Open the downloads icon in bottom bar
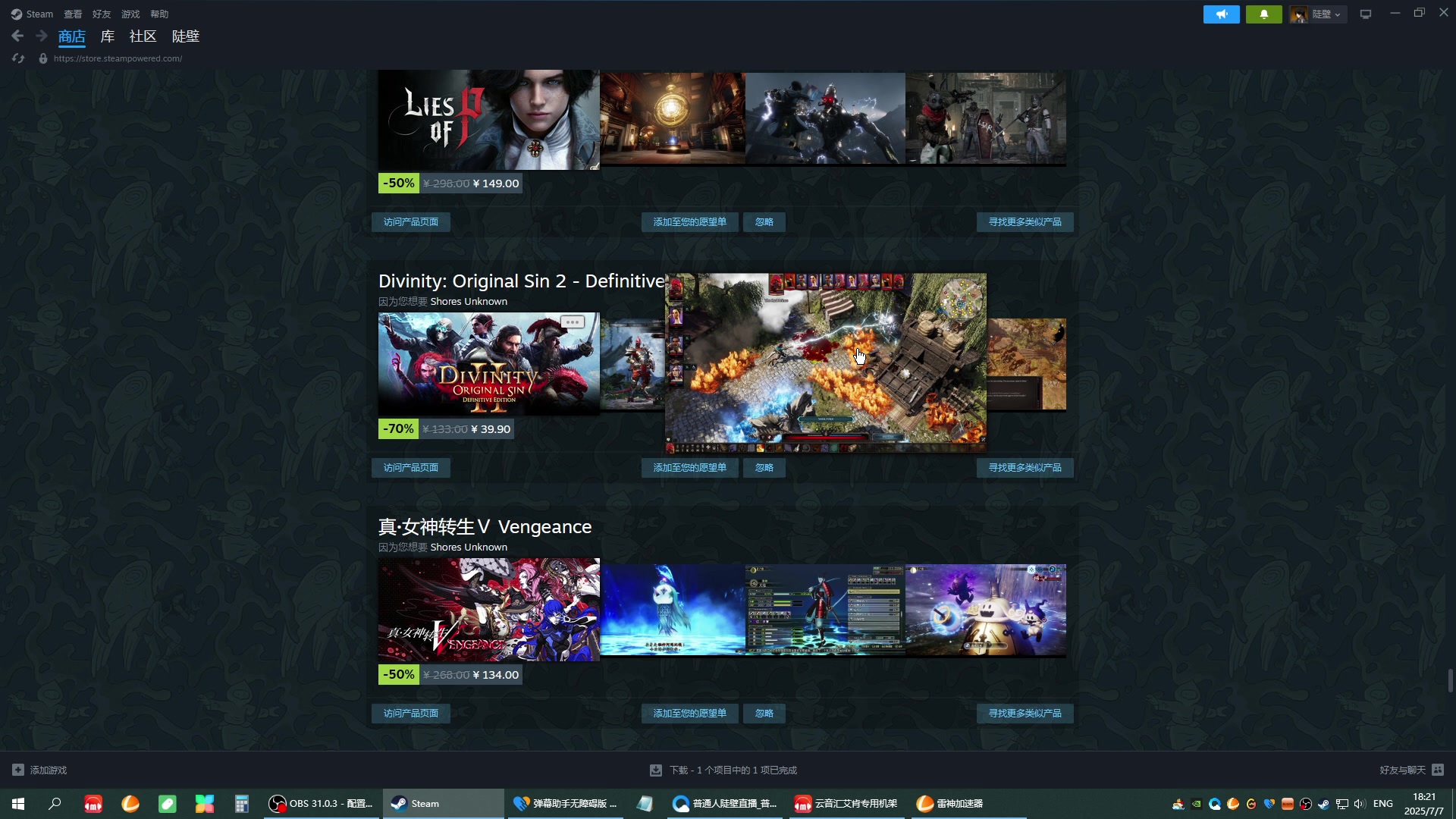Image resolution: width=1456 pixels, height=819 pixels. [656, 770]
